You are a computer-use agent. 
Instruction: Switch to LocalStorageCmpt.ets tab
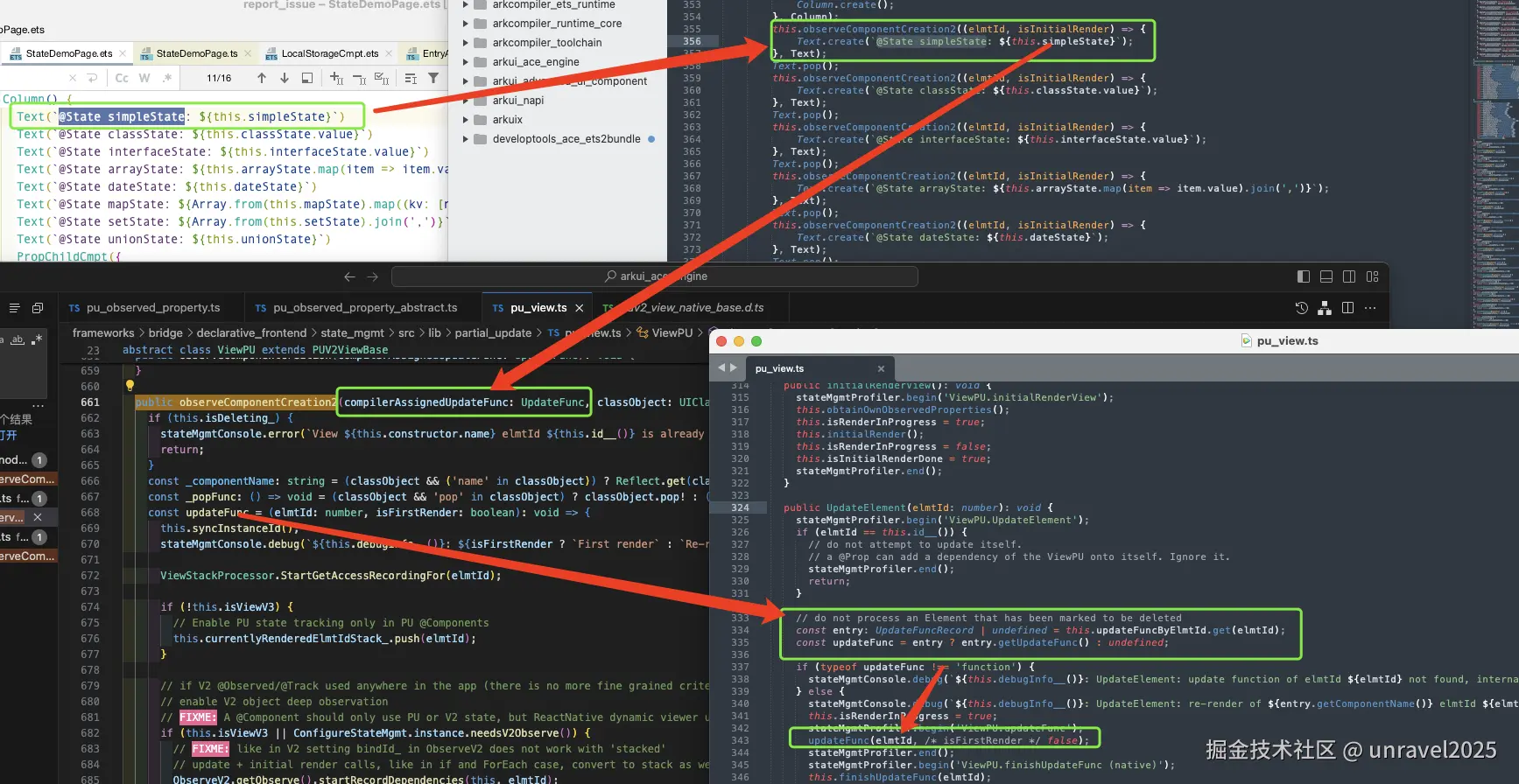pos(330,53)
